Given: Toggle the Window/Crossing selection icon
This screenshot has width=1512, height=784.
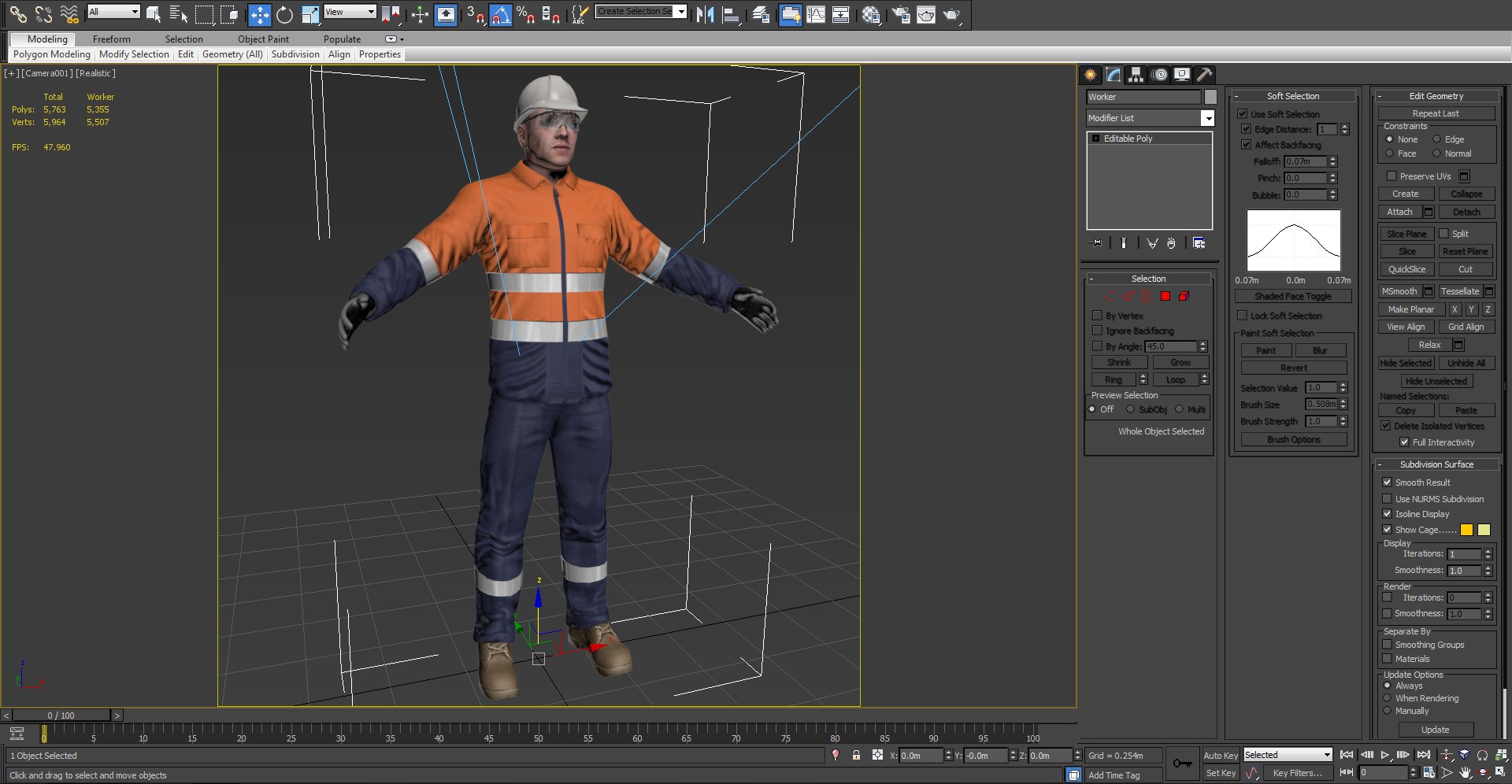Looking at the screenshot, I should [229, 13].
